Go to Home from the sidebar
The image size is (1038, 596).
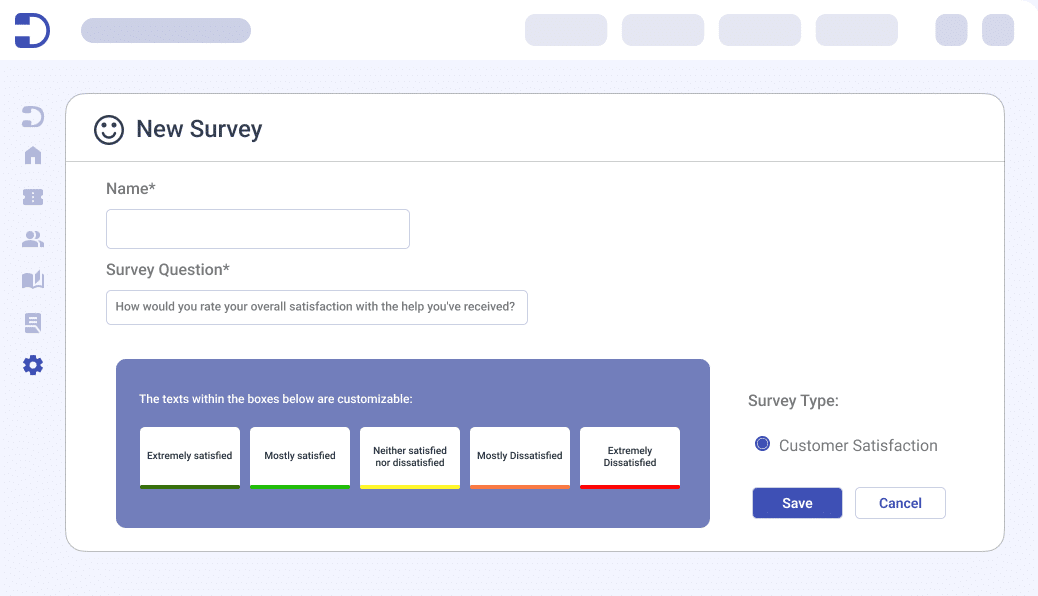pyautogui.click(x=33, y=155)
